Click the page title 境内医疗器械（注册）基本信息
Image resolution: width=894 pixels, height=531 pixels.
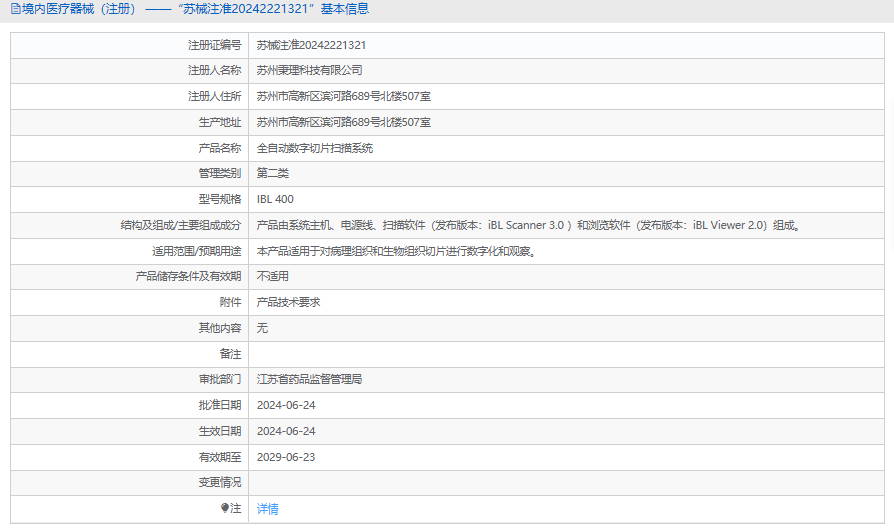point(195,9)
